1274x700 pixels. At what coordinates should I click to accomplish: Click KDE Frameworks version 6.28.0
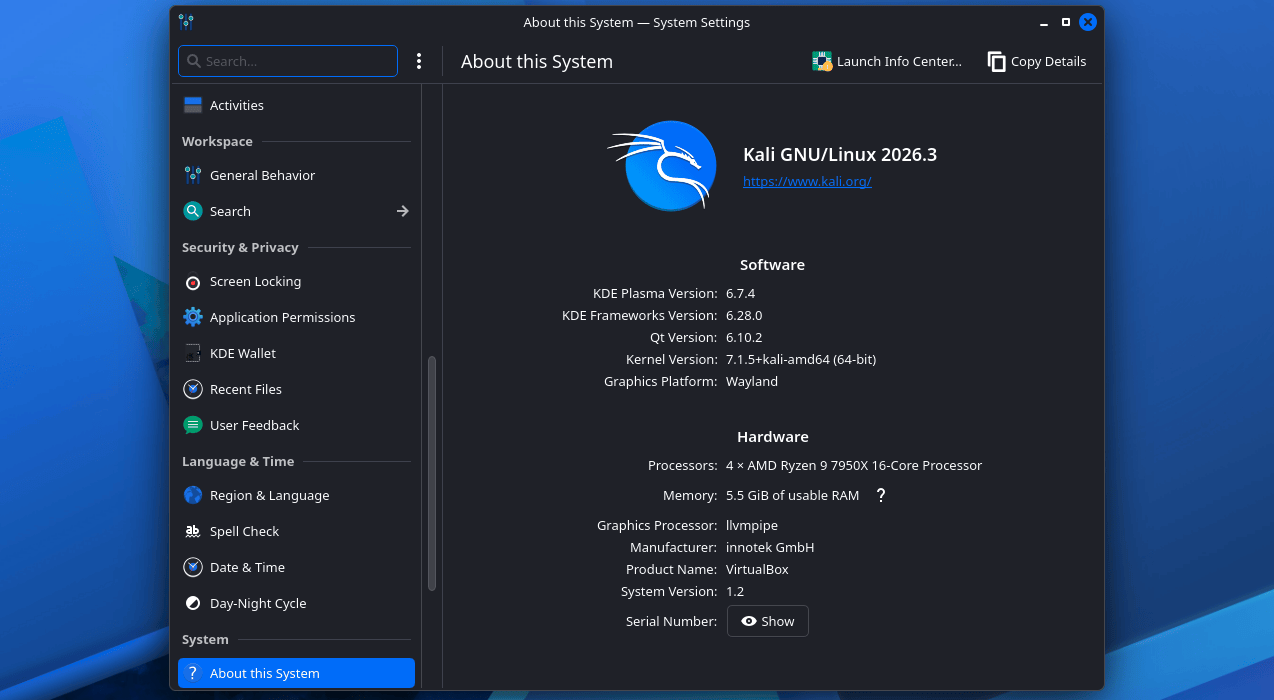(x=744, y=315)
